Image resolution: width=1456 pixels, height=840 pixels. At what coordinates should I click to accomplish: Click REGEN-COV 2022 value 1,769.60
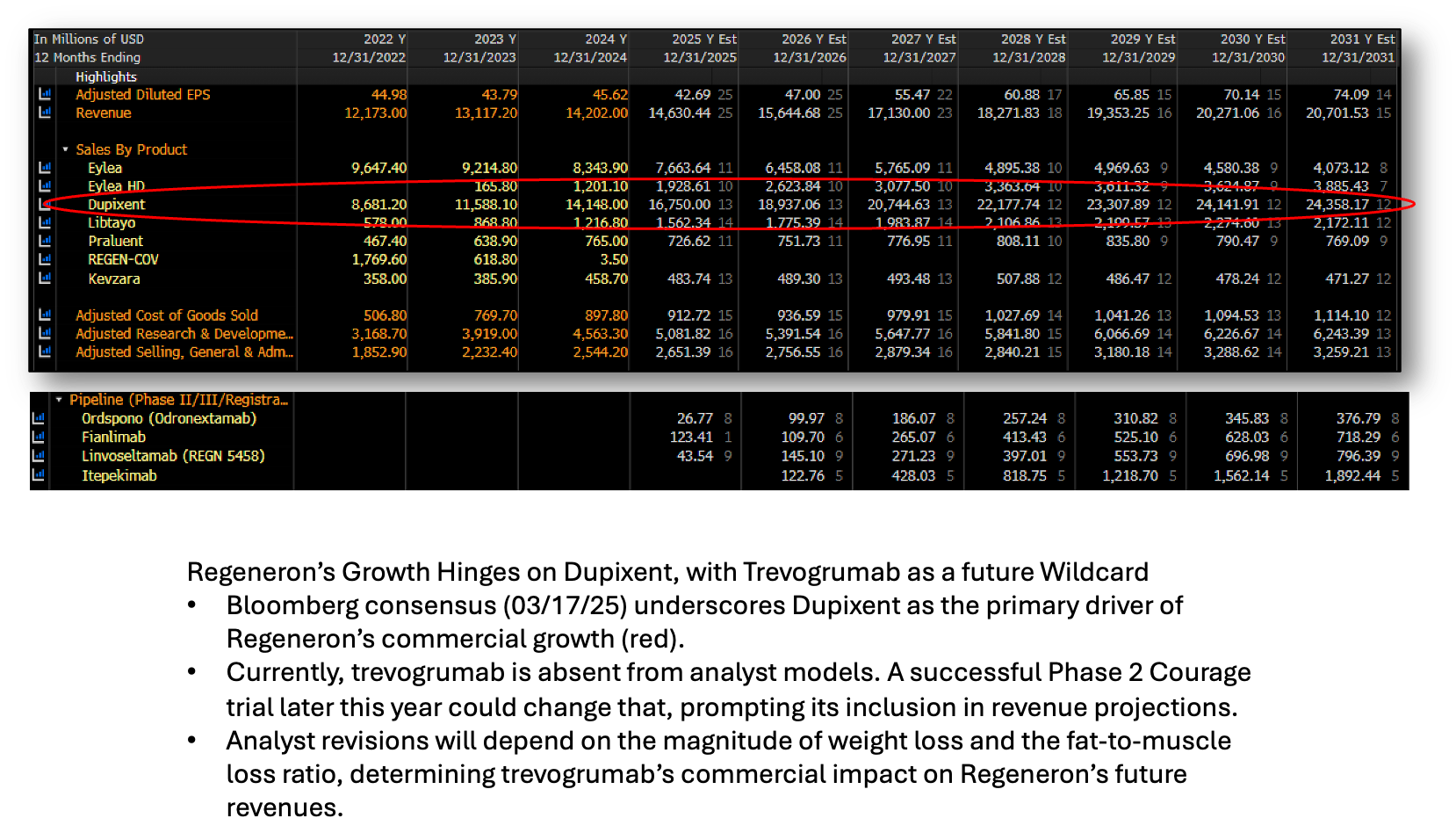coord(379,259)
